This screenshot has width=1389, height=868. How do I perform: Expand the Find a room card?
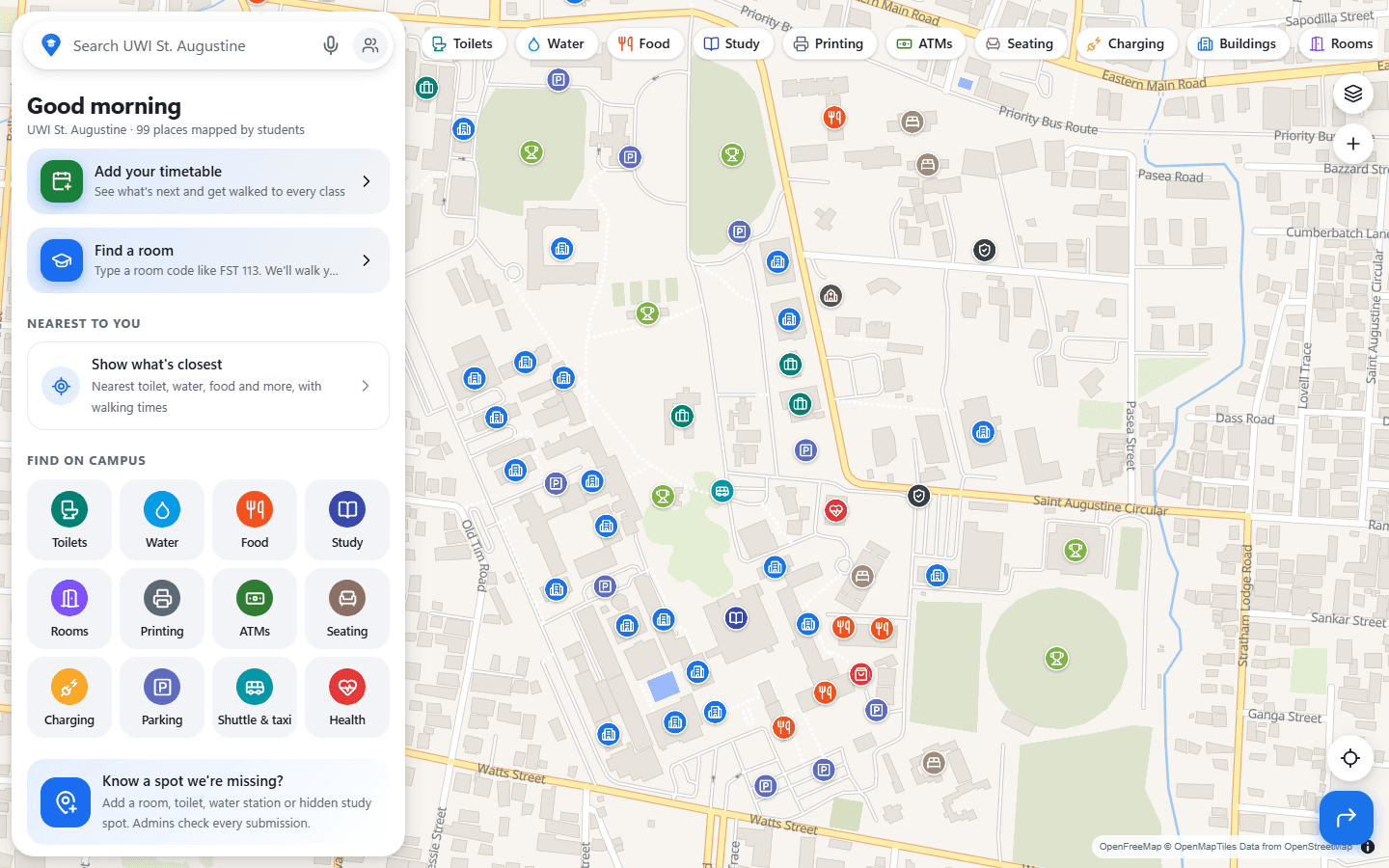[208, 260]
